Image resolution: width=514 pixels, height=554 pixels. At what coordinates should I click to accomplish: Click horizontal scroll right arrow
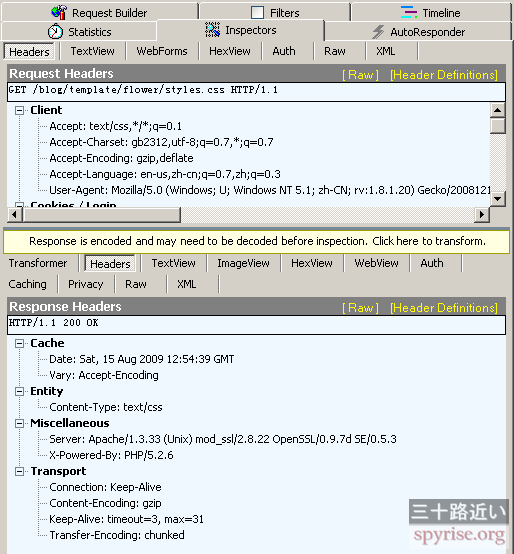[482, 214]
